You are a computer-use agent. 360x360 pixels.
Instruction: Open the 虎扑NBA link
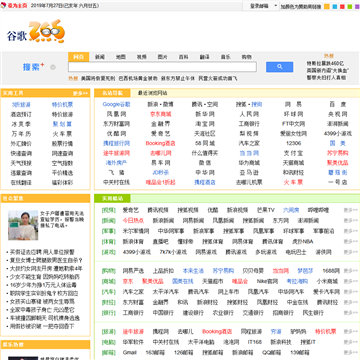(x=303, y=241)
